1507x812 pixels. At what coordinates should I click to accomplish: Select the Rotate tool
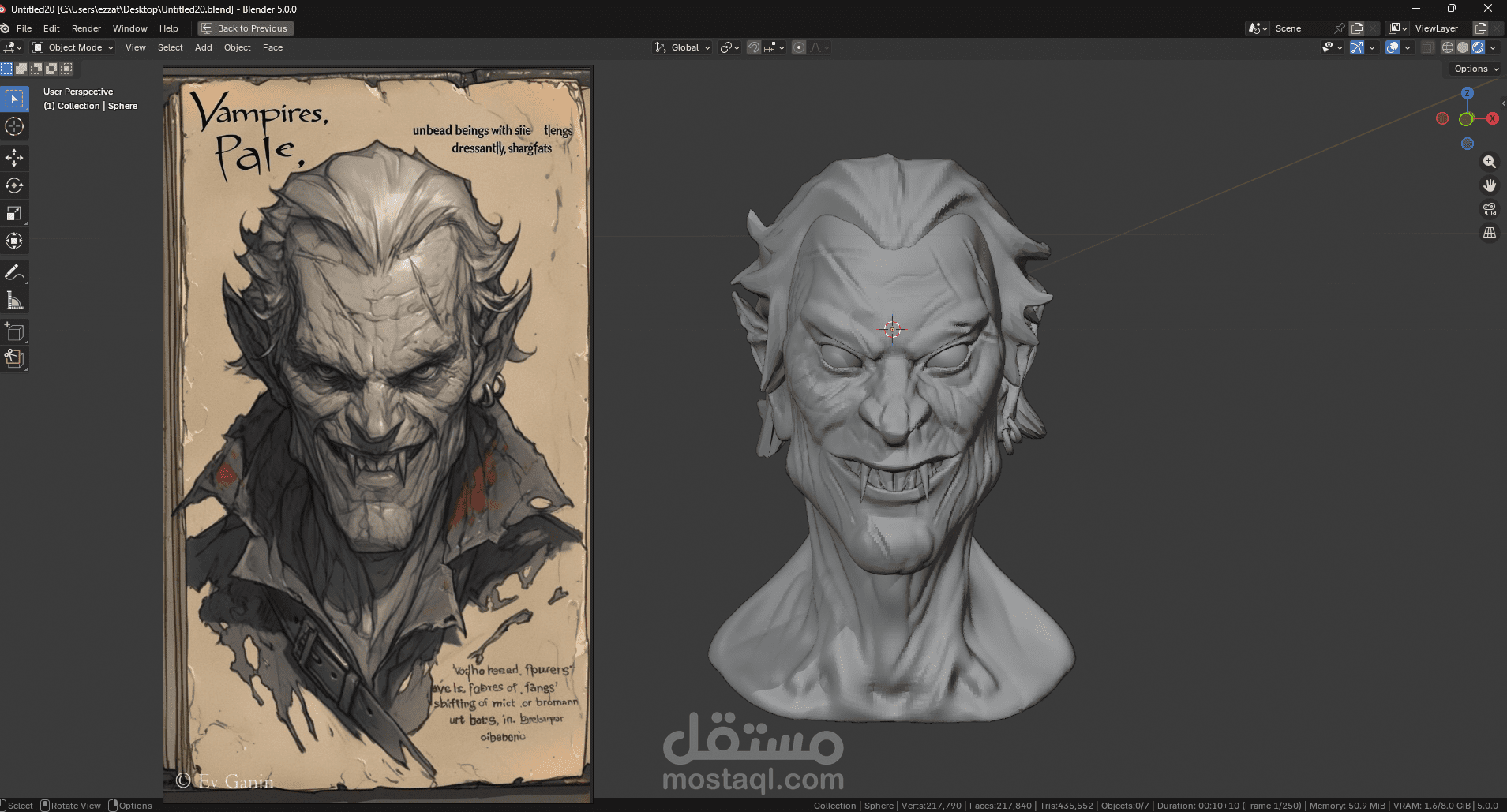tap(14, 185)
